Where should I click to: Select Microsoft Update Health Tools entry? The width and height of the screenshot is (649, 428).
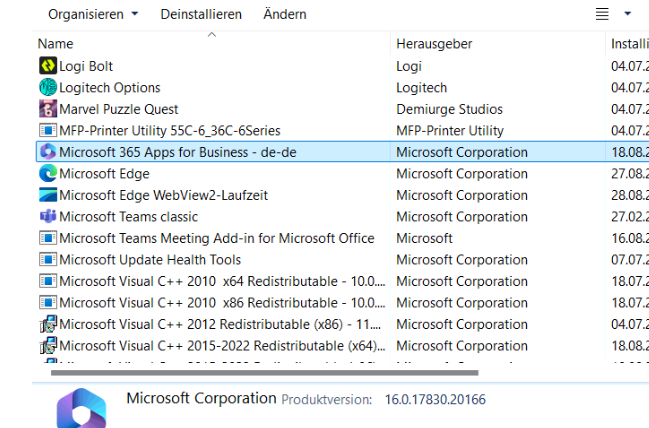(x=150, y=260)
